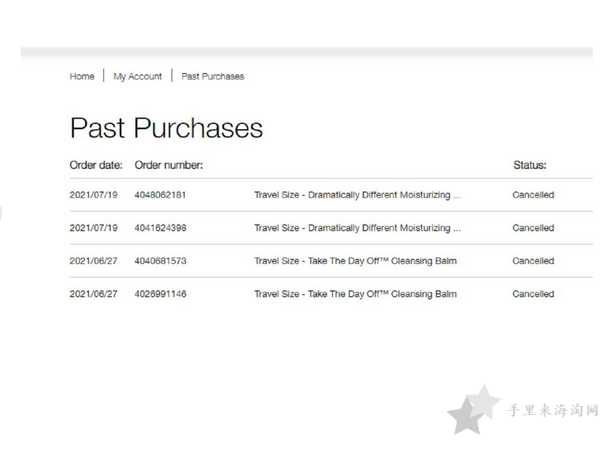Open order number 4048062181
Image resolution: width=611 pixels, height=449 pixels.
pos(160,195)
